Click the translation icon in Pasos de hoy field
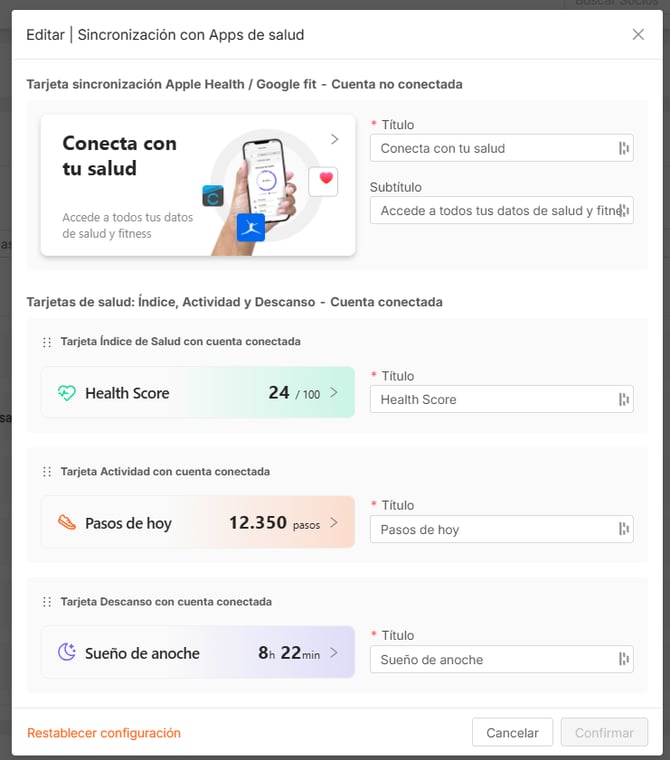670x760 pixels. (623, 529)
